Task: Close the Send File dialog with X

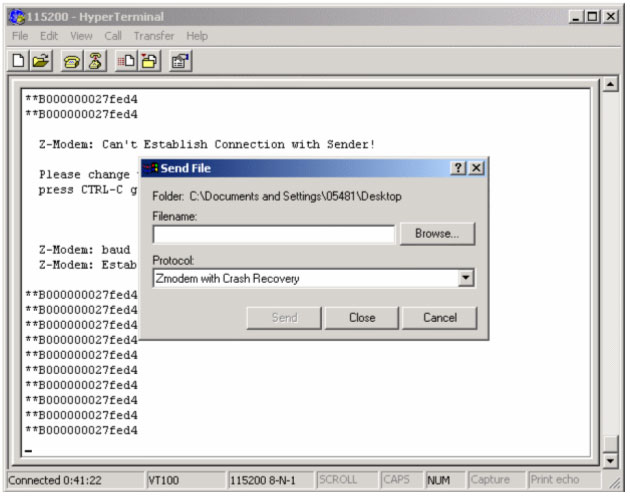Action: pyautogui.click(x=476, y=168)
